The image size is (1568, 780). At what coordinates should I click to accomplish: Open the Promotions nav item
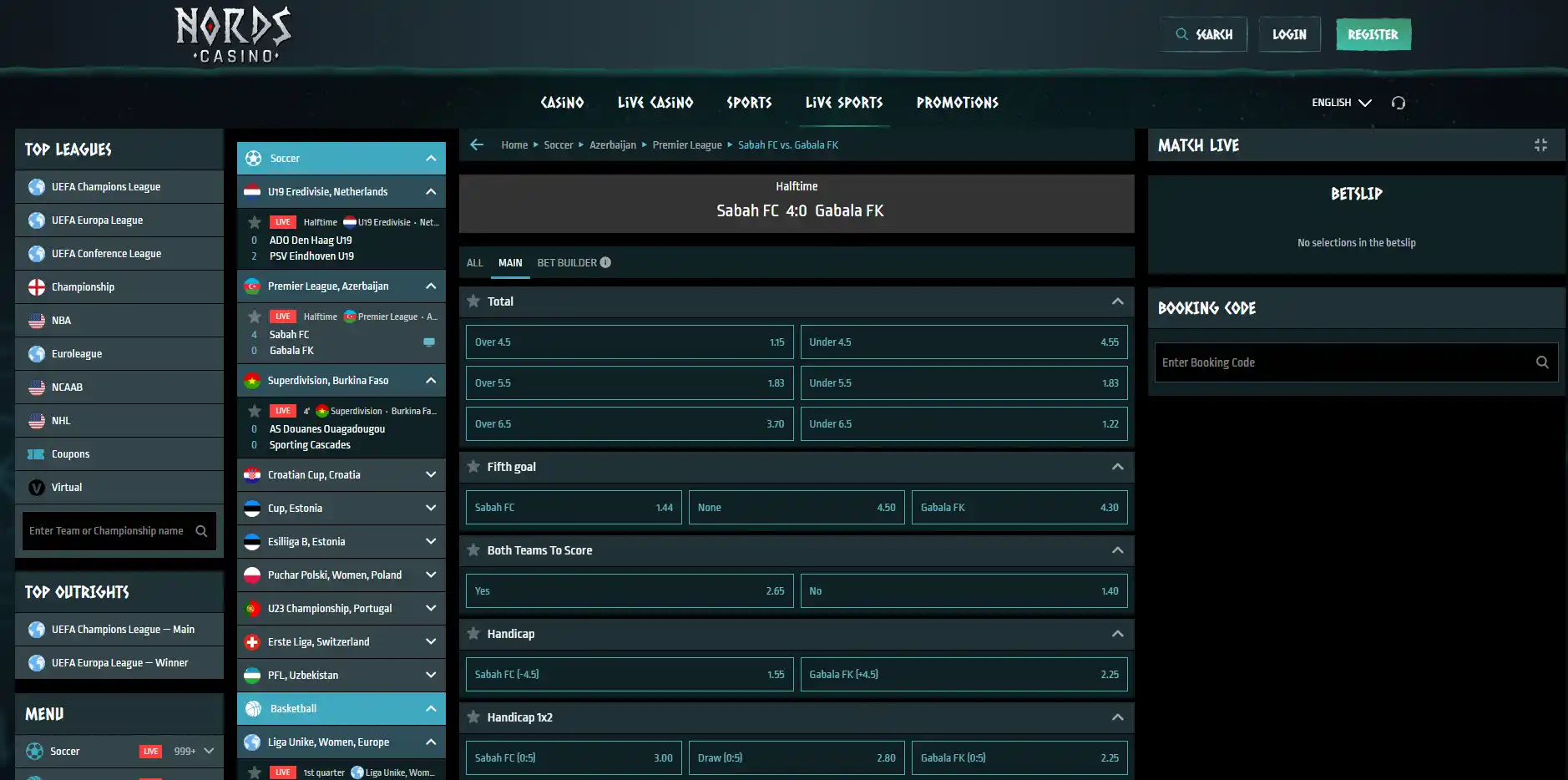pos(957,103)
